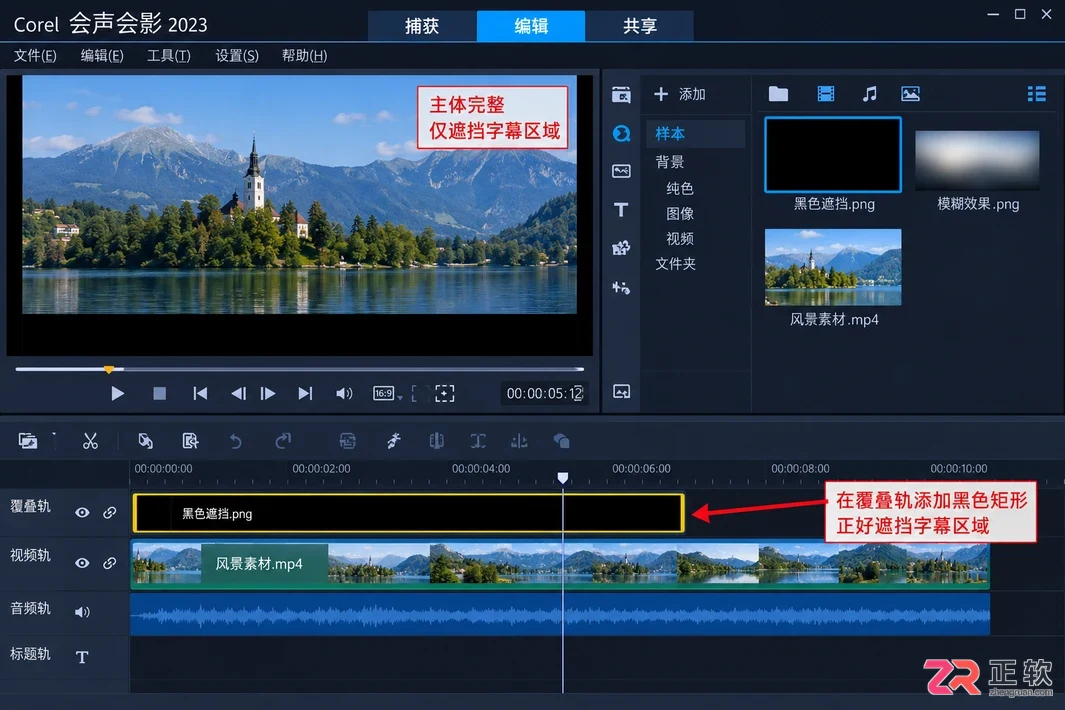Screen dimensions: 1065x710
Task: Click the grayed looped-arrow toolbar icon
Action: coord(348,441)
